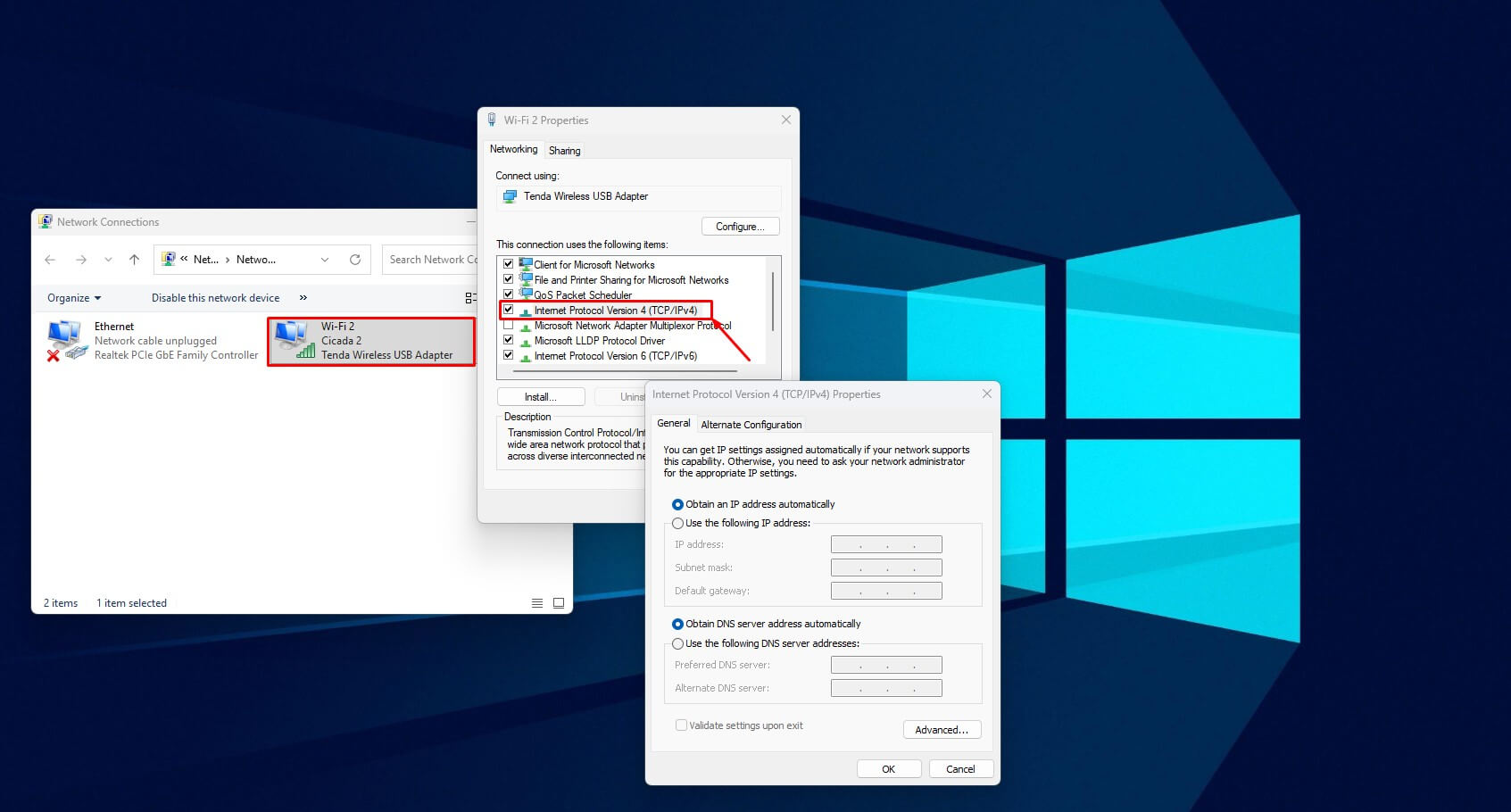Select Internet Protocol Version 6 (TCP/IPv6) row
This screenshot has width=1511, height=812.
(x=615, y=356)
